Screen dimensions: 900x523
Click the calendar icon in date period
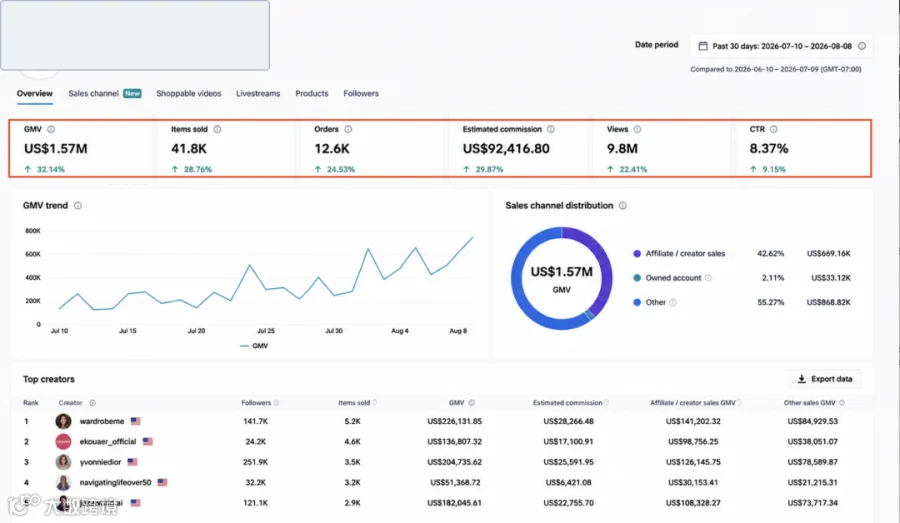tap(703, 46)
